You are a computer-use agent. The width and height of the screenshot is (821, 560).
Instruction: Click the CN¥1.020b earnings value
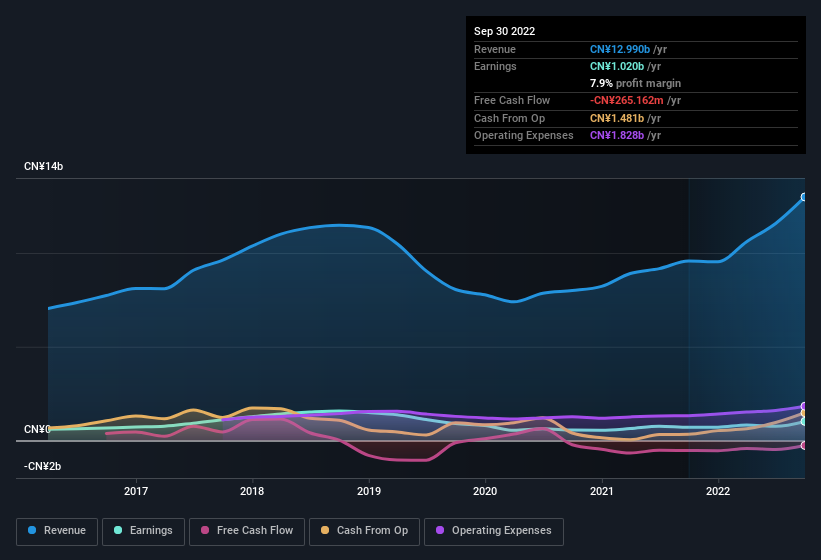click(617, 66)
